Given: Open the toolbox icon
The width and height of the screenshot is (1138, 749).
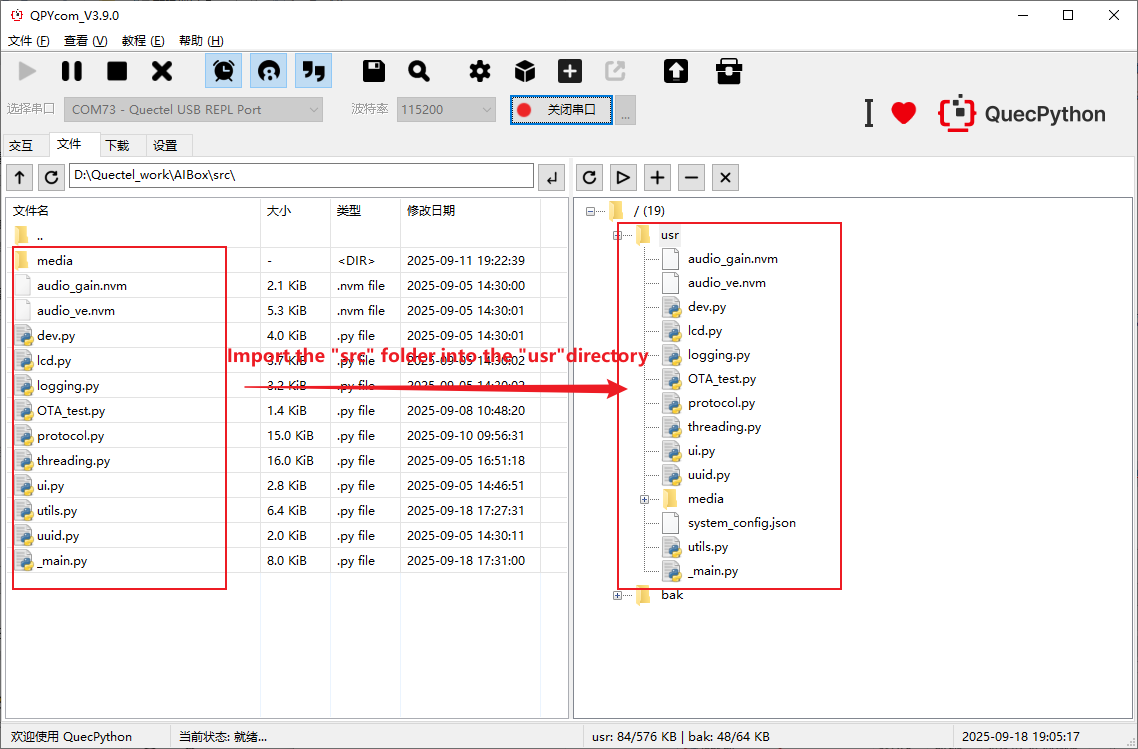Looking at the screenshot, I should pos(729,71).
